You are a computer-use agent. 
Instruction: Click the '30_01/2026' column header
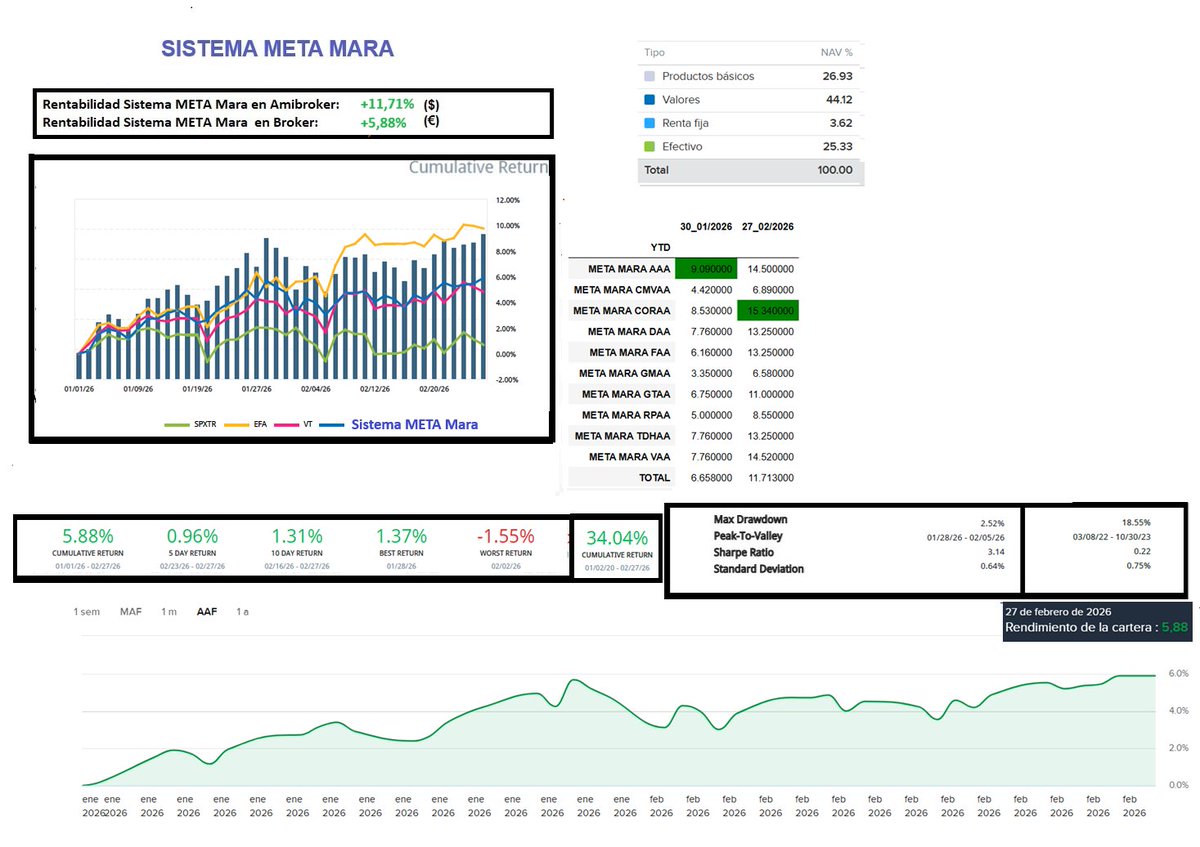[x=706, y=227]
